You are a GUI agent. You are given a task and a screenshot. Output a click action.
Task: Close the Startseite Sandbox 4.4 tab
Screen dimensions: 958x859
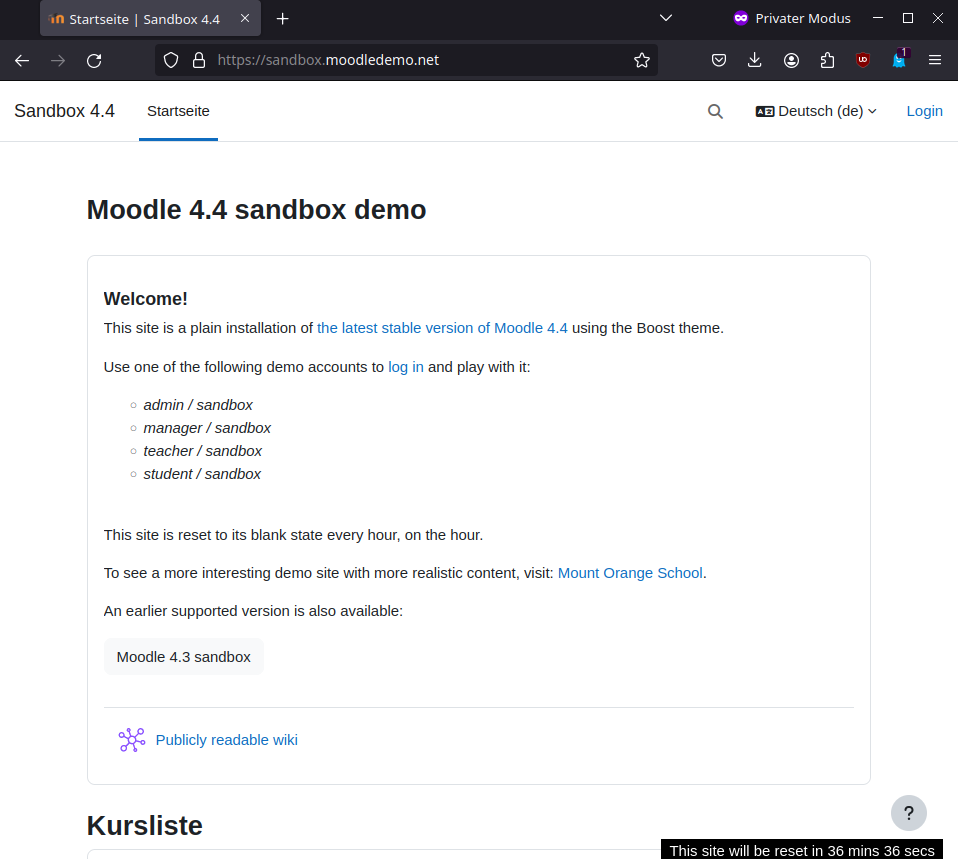pyautogui.click(x=245, y=18)
